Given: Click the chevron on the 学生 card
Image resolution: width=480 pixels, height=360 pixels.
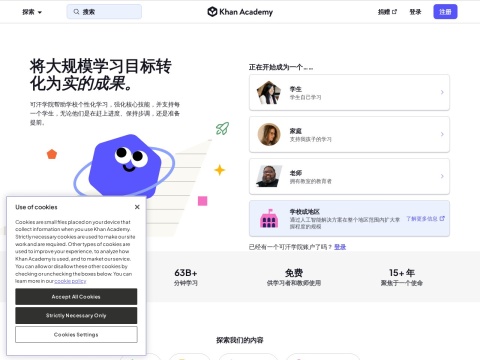Looking at the screenshot, I should (x=442, y=92).
